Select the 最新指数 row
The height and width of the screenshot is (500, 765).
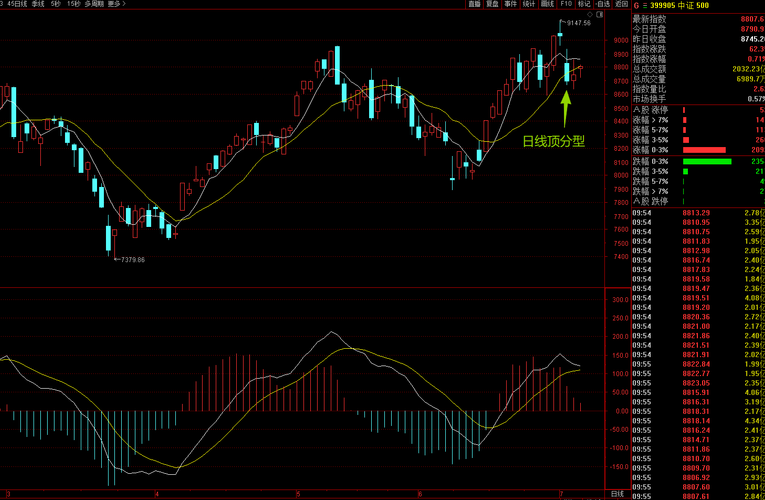(698, 19)
